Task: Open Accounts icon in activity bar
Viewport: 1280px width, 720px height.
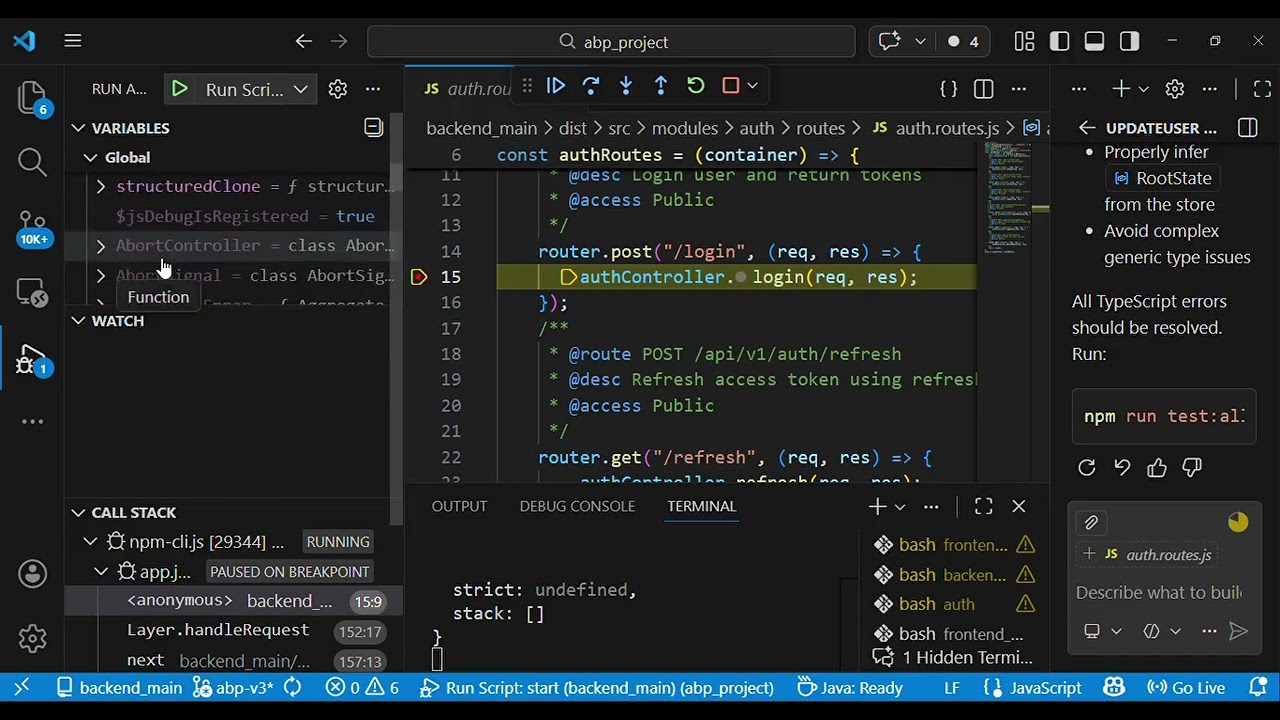Action: pyautogui.click(x=32, y=574)
